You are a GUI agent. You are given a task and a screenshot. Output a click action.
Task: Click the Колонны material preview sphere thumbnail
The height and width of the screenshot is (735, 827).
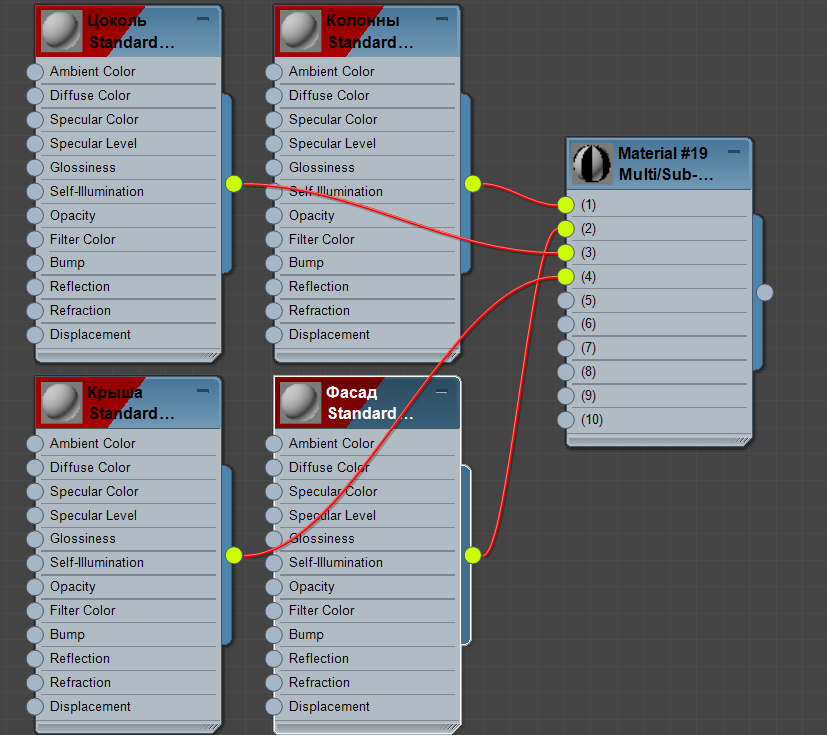point(301,31)
